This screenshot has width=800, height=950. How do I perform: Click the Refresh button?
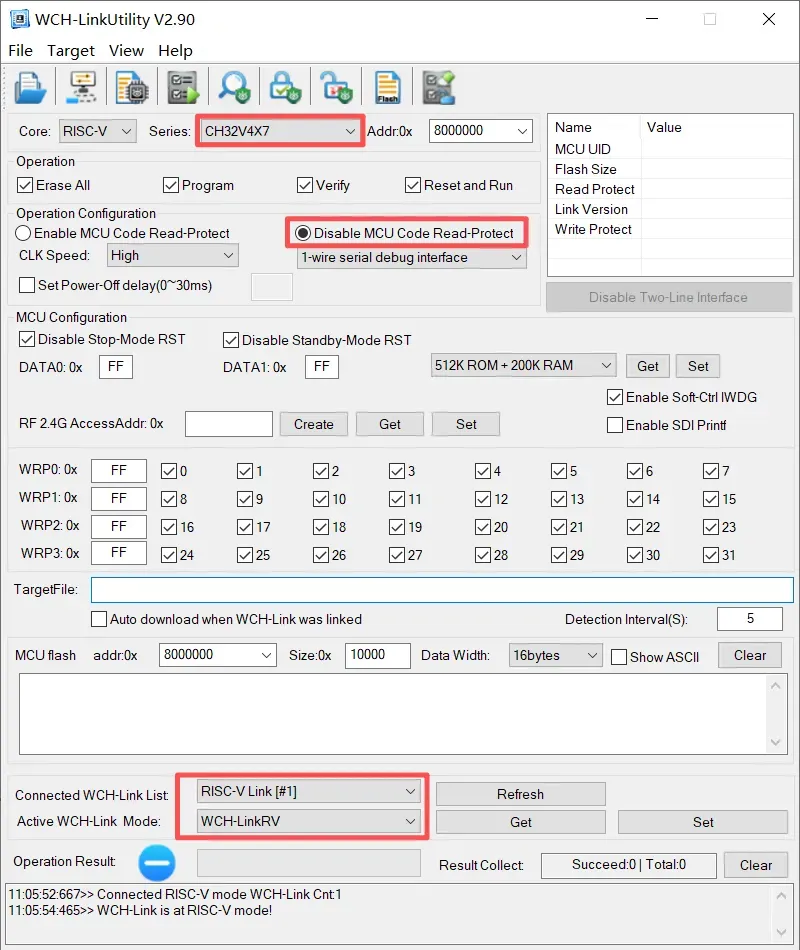click(521, 794)
